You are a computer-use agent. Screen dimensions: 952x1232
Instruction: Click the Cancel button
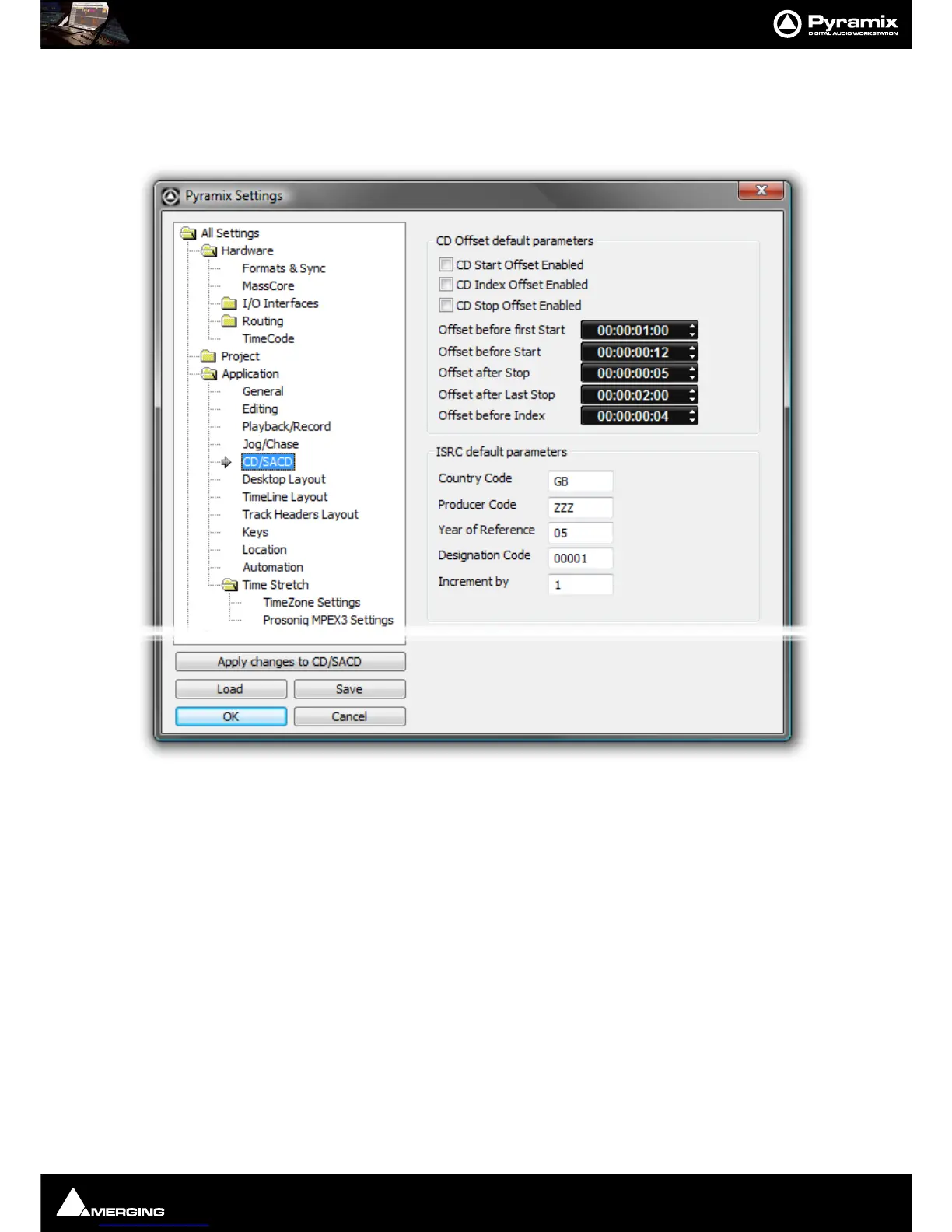[349, 716]
